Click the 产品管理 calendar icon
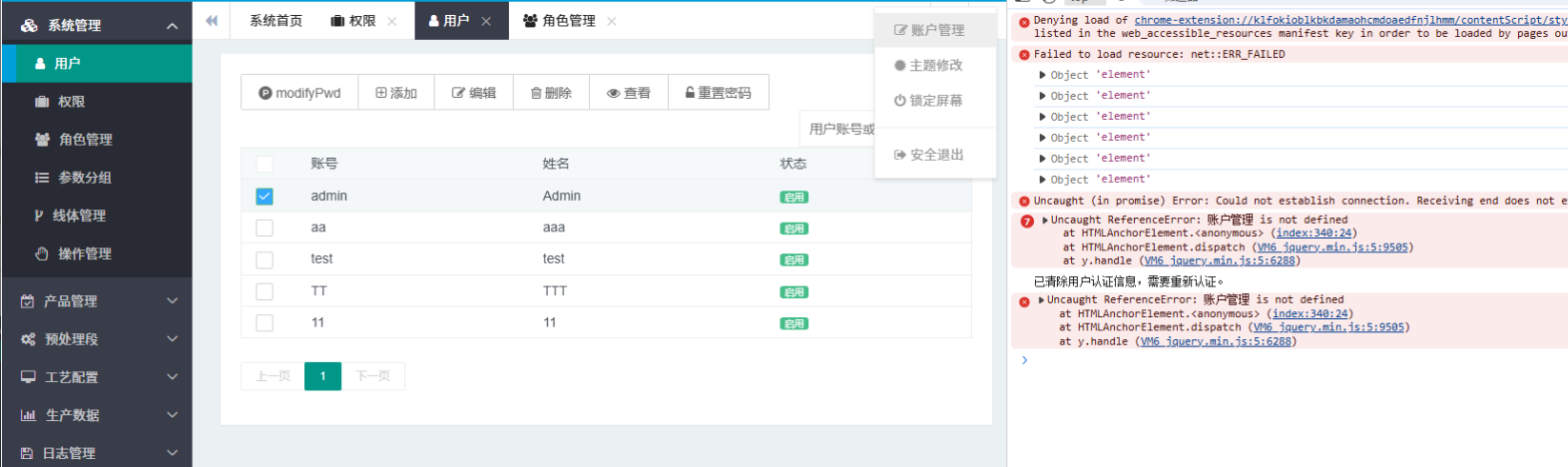 [28, 300]
